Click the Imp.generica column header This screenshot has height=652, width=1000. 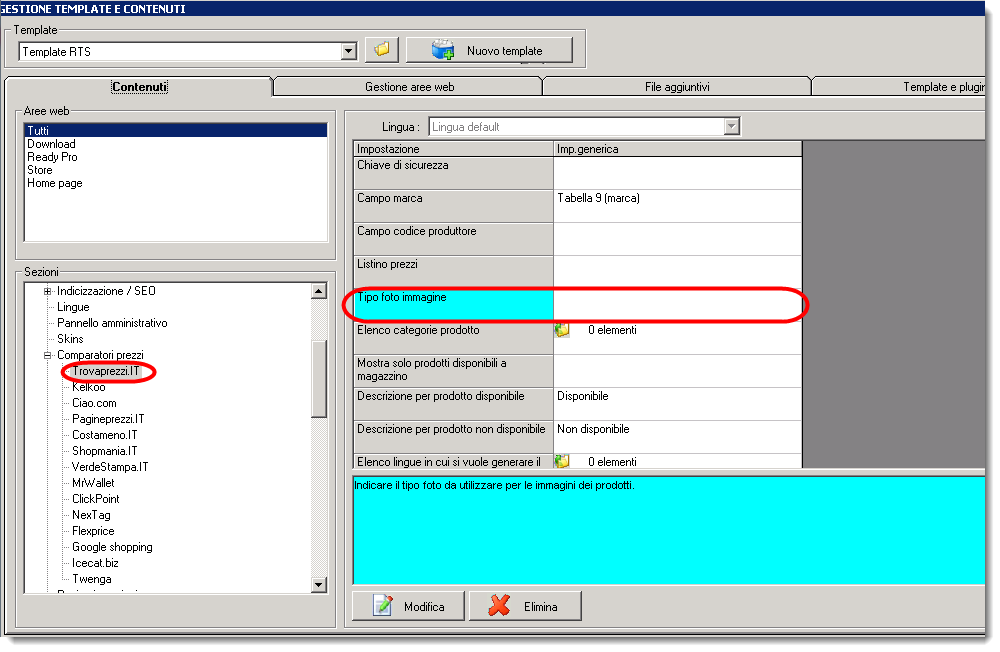[677, 149]
